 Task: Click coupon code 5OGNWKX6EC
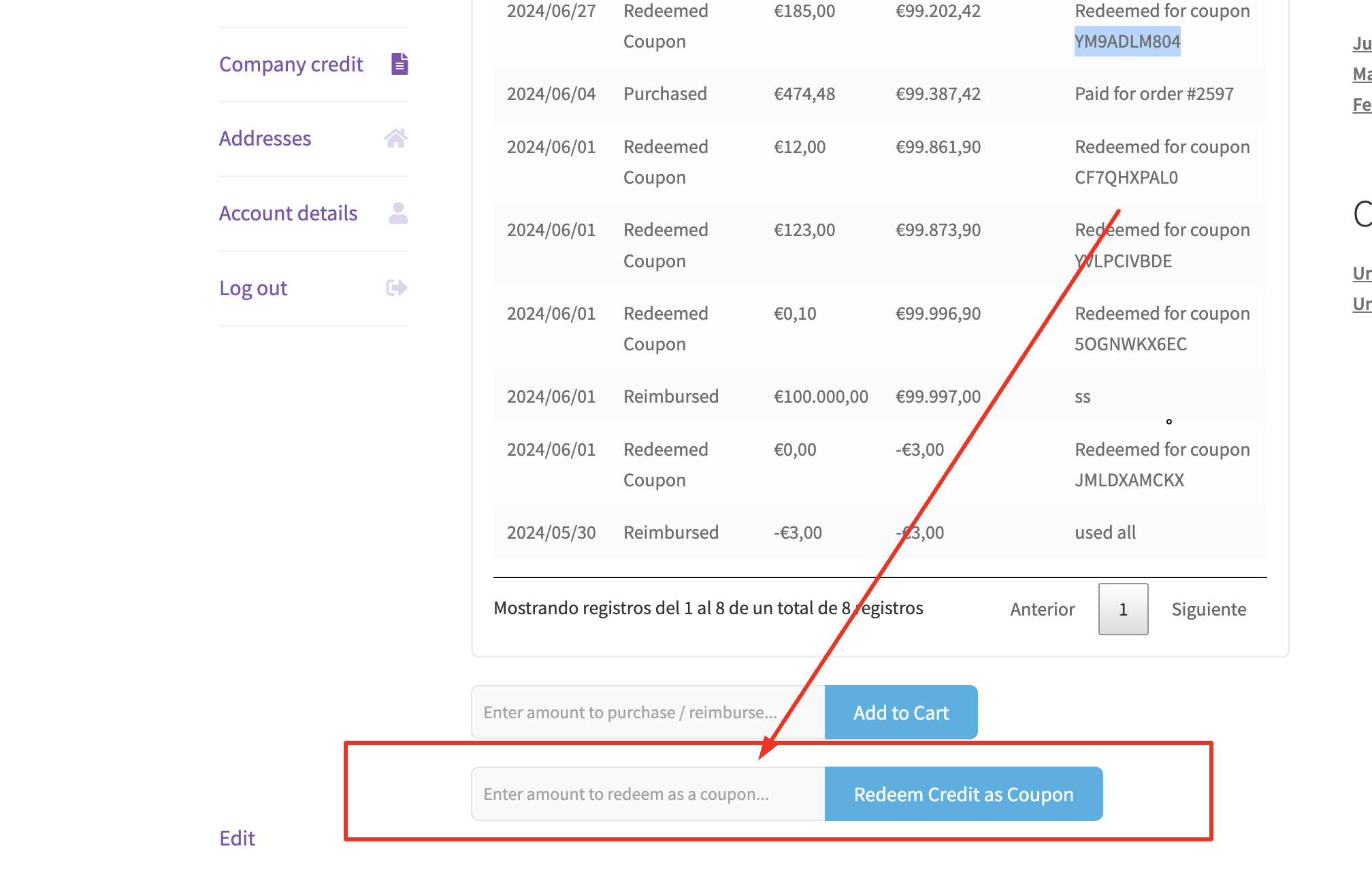click(1130, 344)
